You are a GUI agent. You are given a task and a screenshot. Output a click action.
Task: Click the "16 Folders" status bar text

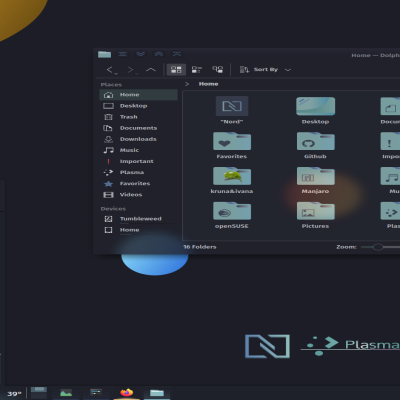[200, 247]
